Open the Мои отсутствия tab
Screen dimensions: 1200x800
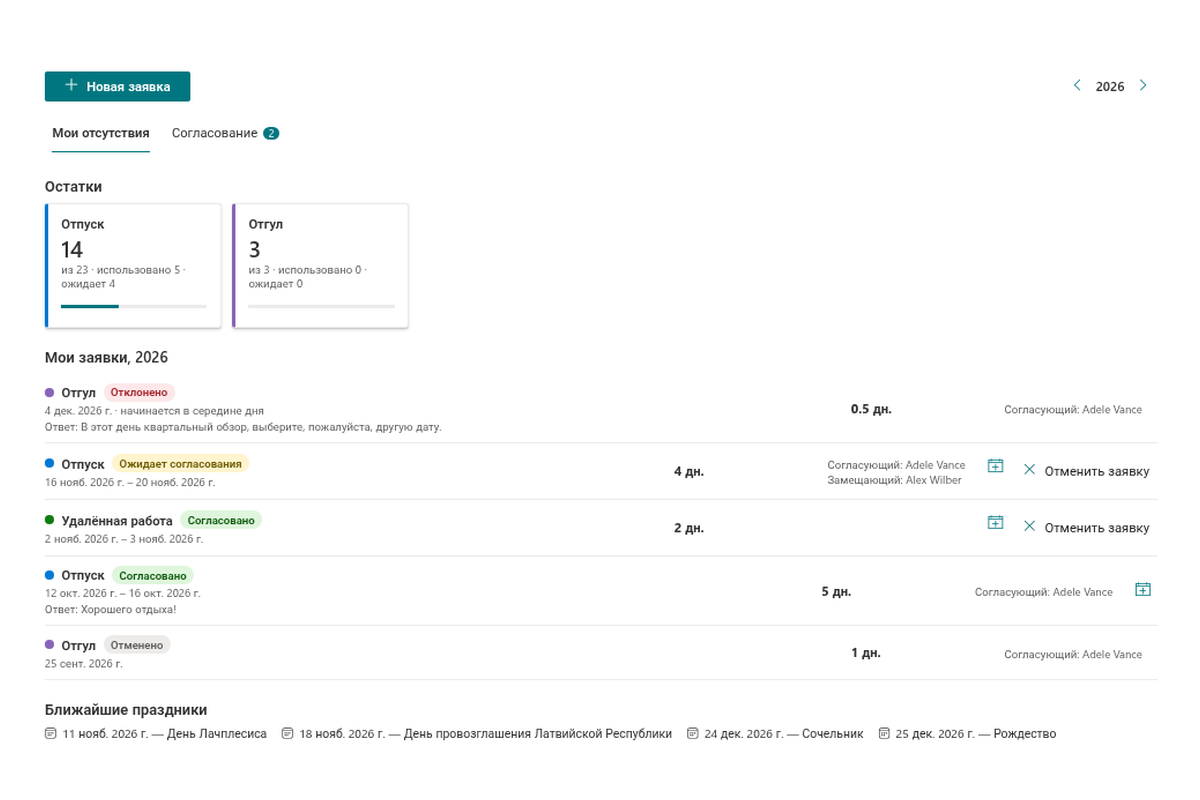click(101, 133)
